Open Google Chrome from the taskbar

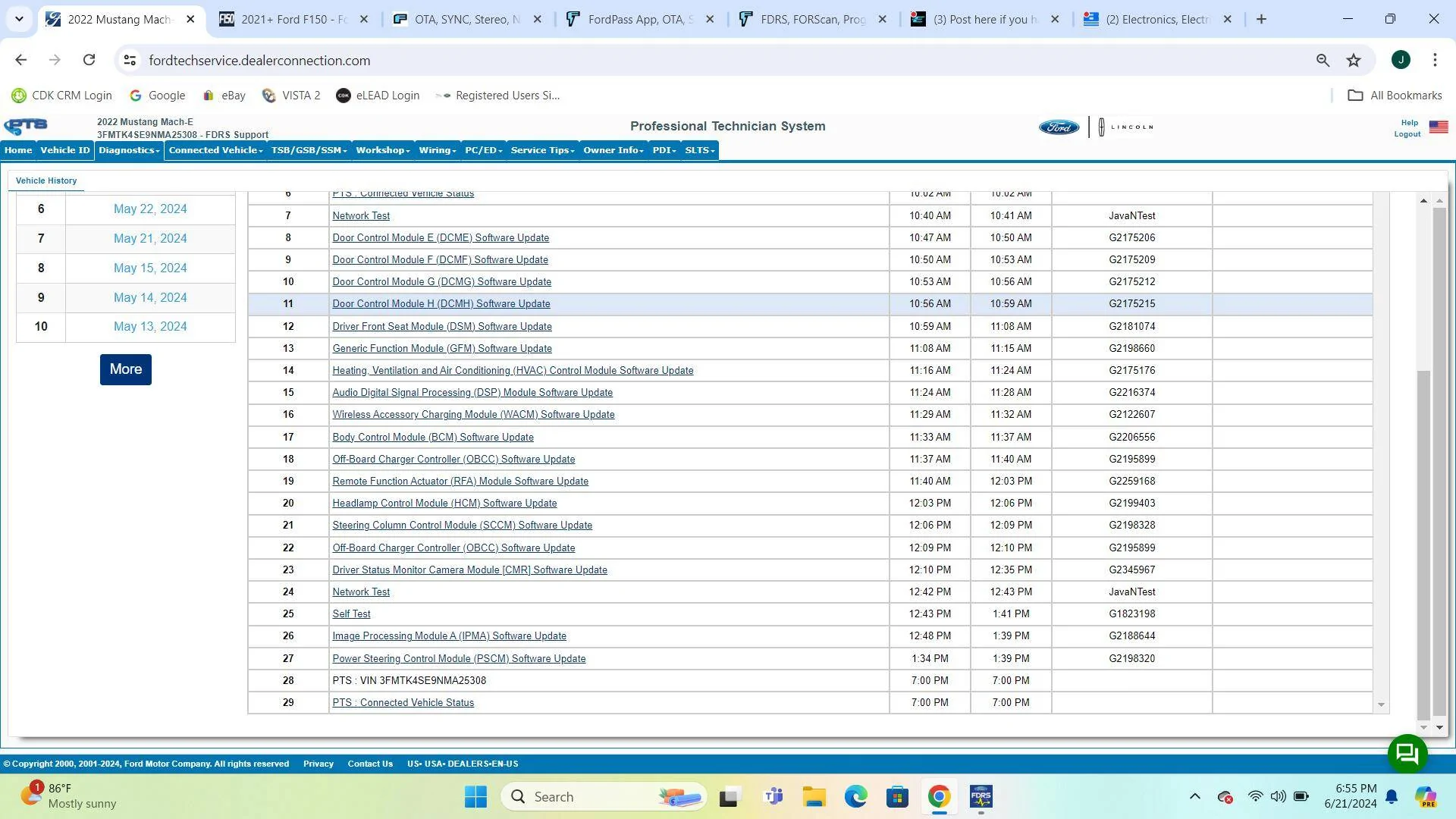pyautogui.click(x=939, y=797)
